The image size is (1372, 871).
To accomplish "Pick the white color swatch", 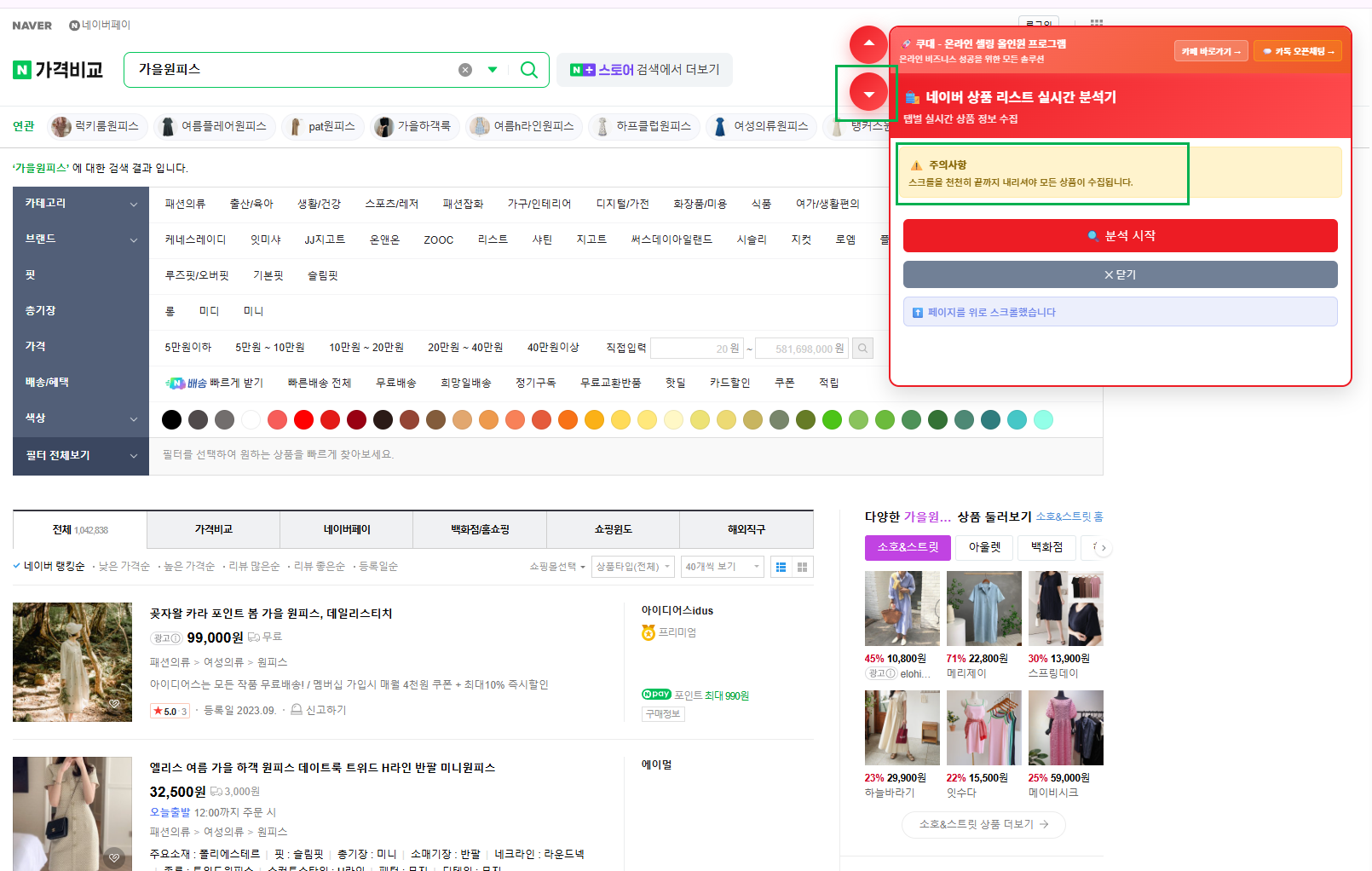I will tap(251, 419).
